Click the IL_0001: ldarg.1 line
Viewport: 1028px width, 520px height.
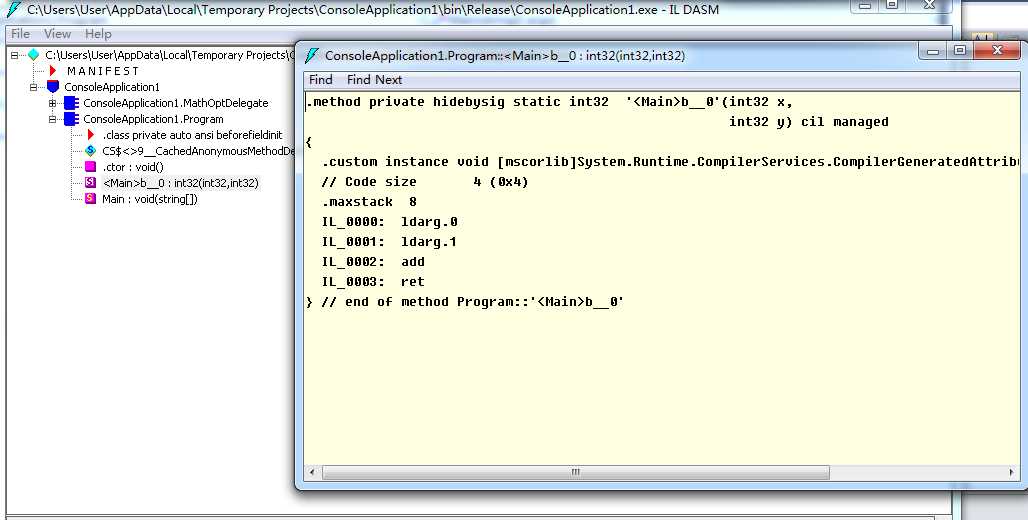[389, 242]
